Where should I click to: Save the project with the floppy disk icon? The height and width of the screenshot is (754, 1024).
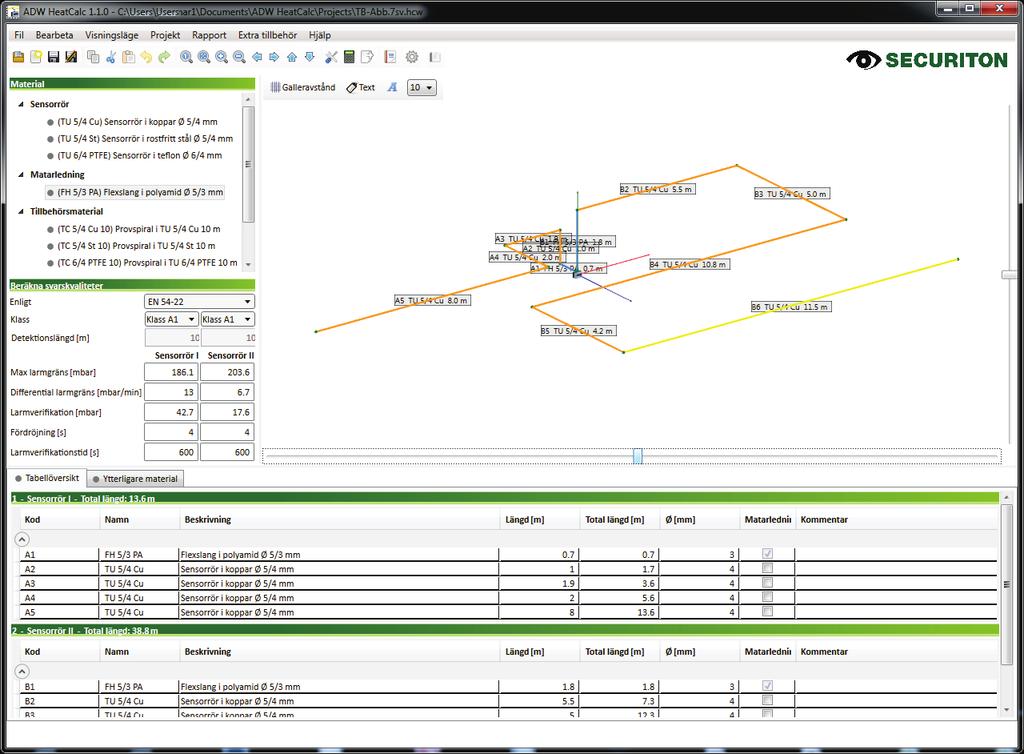54,57
